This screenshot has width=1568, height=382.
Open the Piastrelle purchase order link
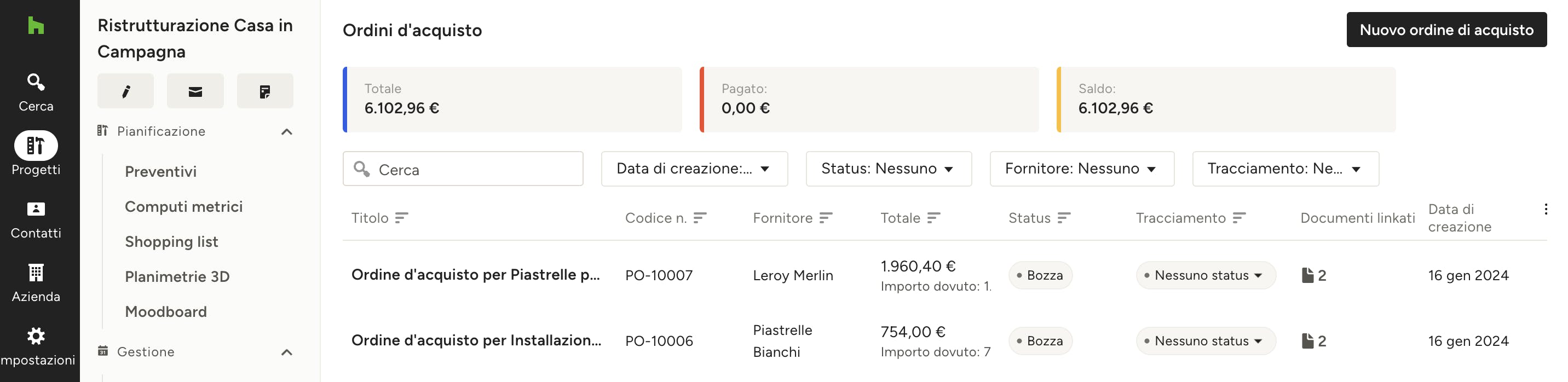(x=475, y=275)
